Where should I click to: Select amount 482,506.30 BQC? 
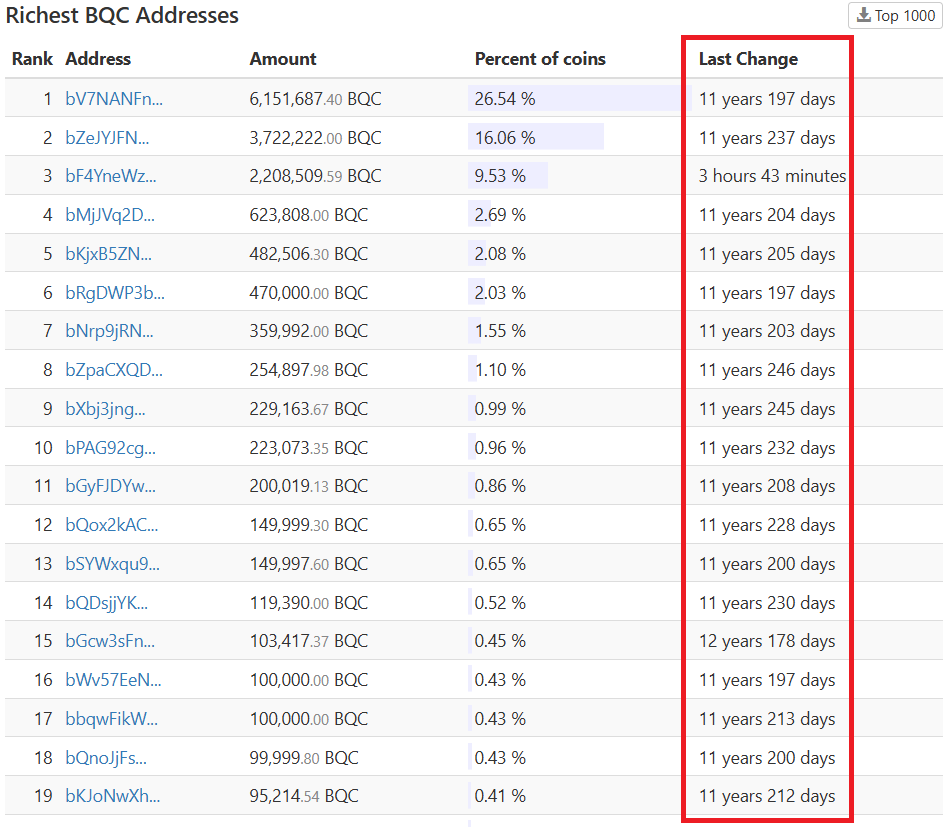click(308, 254)
